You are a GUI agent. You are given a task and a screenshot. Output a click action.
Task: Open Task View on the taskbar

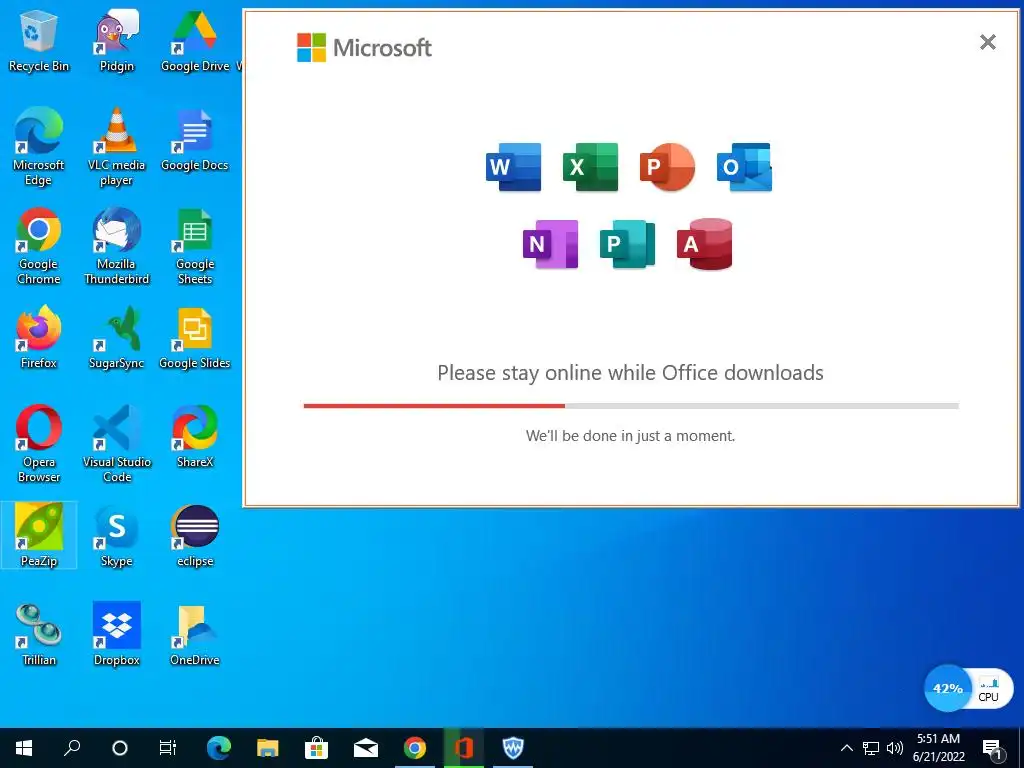click(x=168, y=748)
